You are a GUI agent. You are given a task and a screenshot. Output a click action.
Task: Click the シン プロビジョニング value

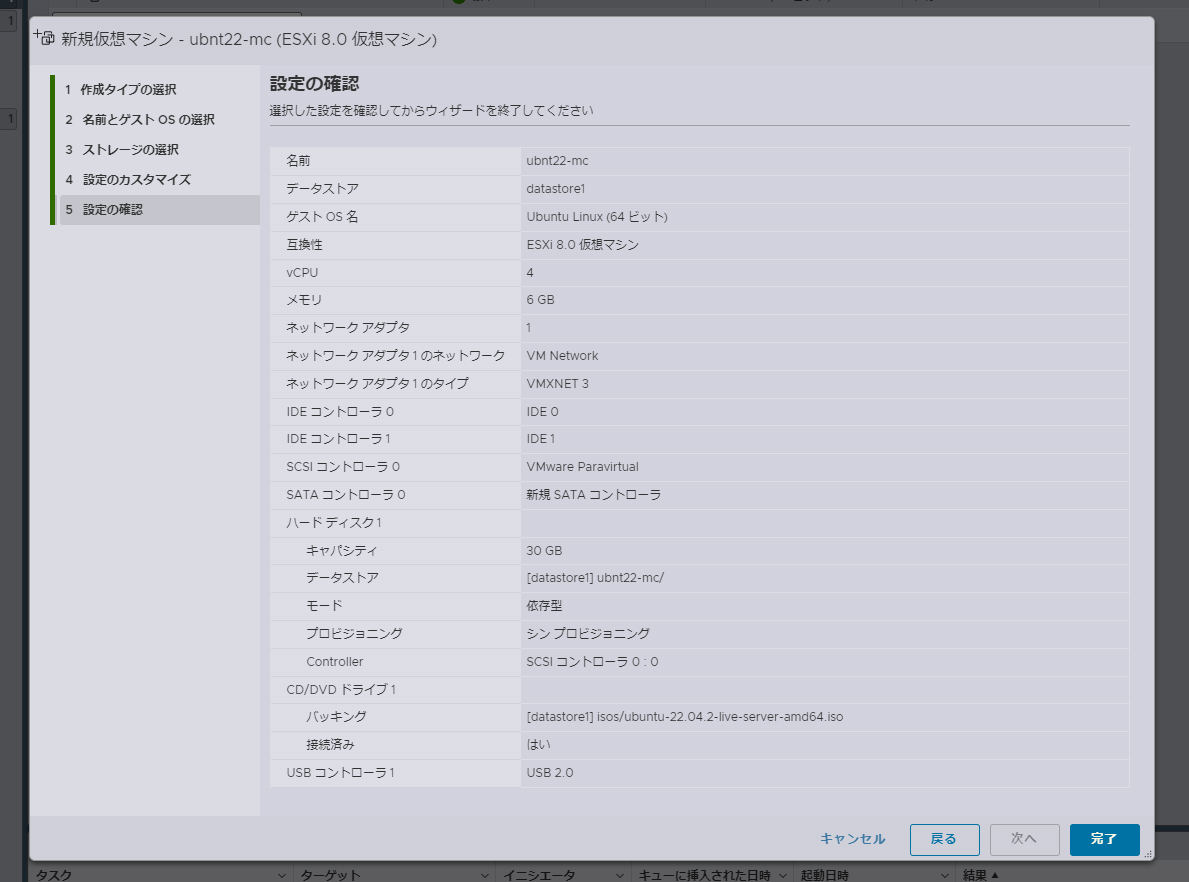click(x=588, y=634)
